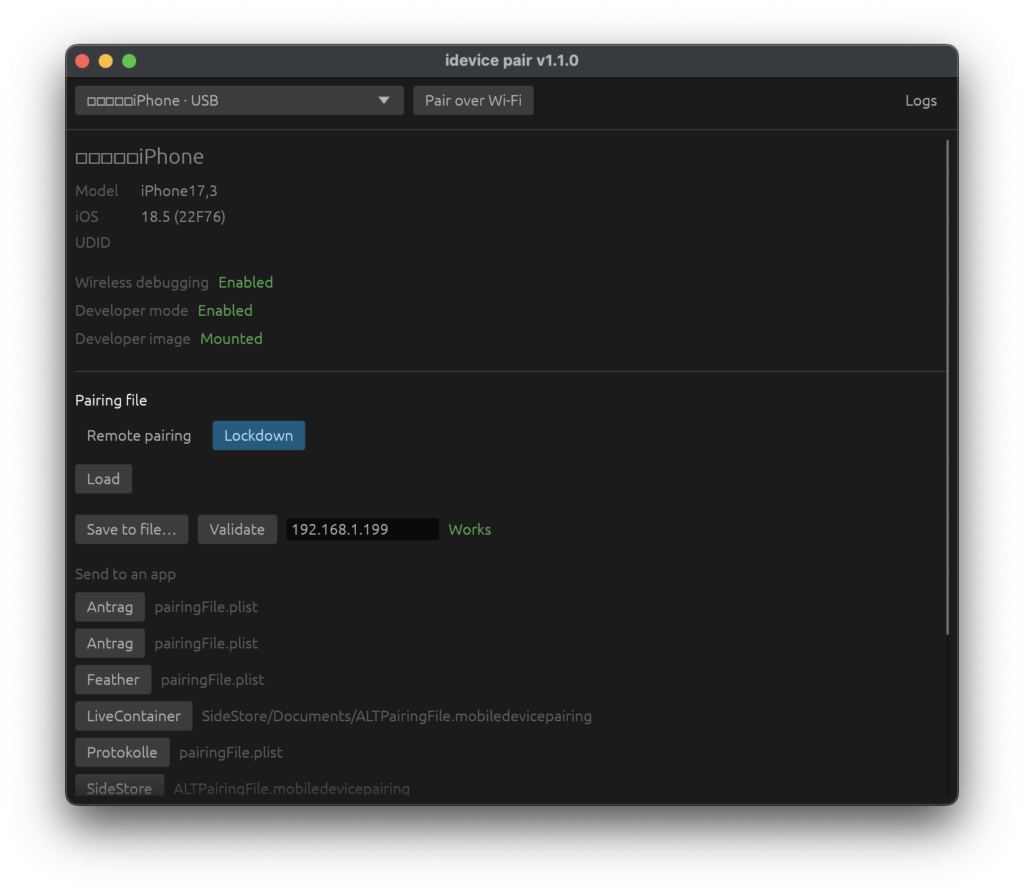This screenshot has height=892, width=1024.
Task: Click Enabled status beside Developer mode
Action: [225, 310]
